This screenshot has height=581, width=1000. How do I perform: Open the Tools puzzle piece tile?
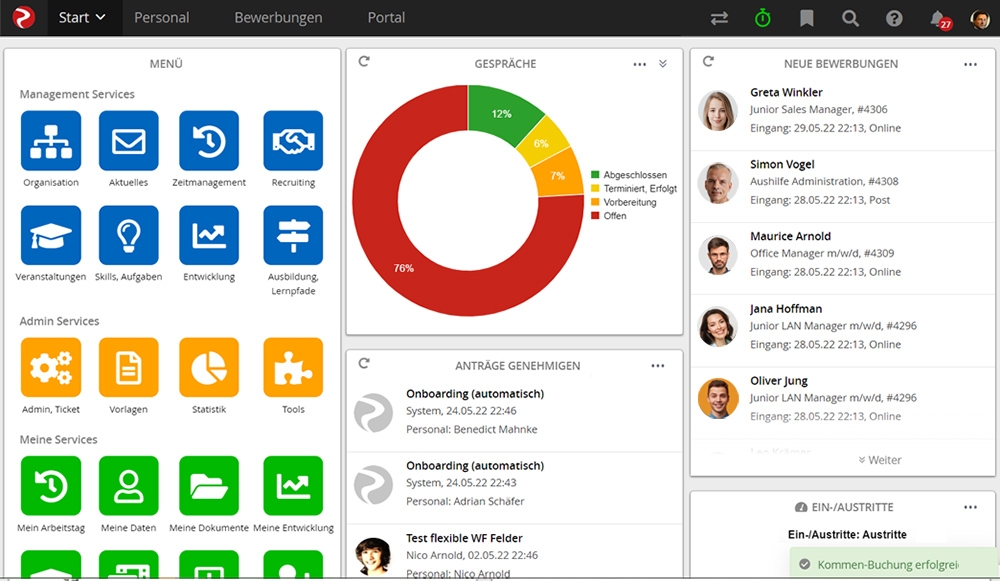pos(293,367)
